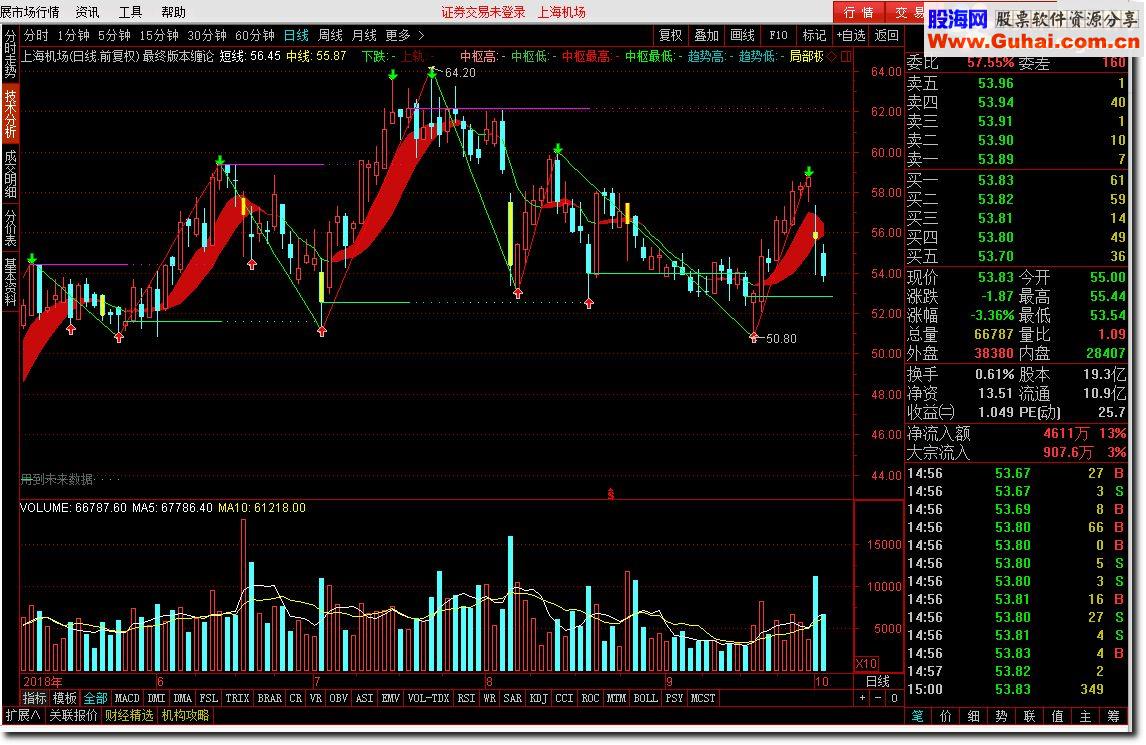
Task: Click the square window icon beside 局部板
Action: pos(846,56)
